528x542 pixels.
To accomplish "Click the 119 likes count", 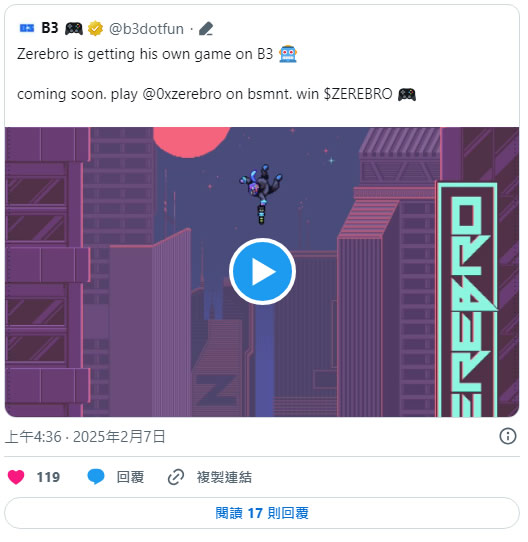I will [x=48, y=477].
